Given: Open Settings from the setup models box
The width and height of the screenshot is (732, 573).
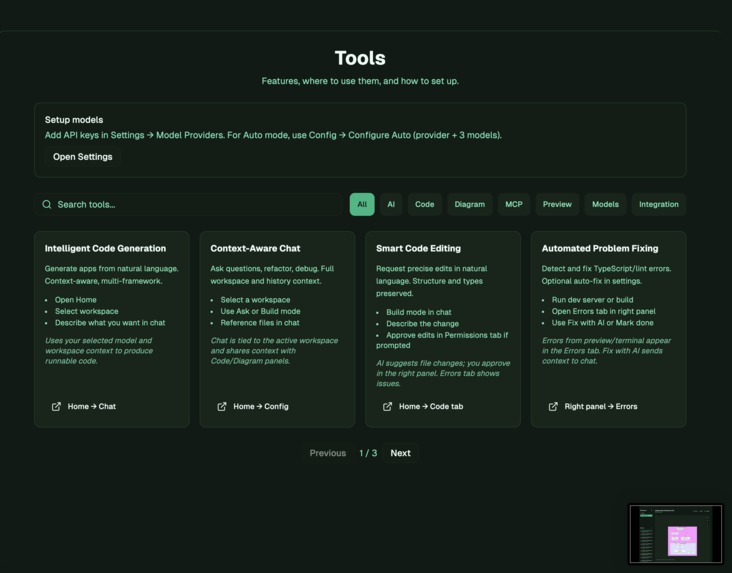Looking at the screenshot, I should [x=83, y=157].
